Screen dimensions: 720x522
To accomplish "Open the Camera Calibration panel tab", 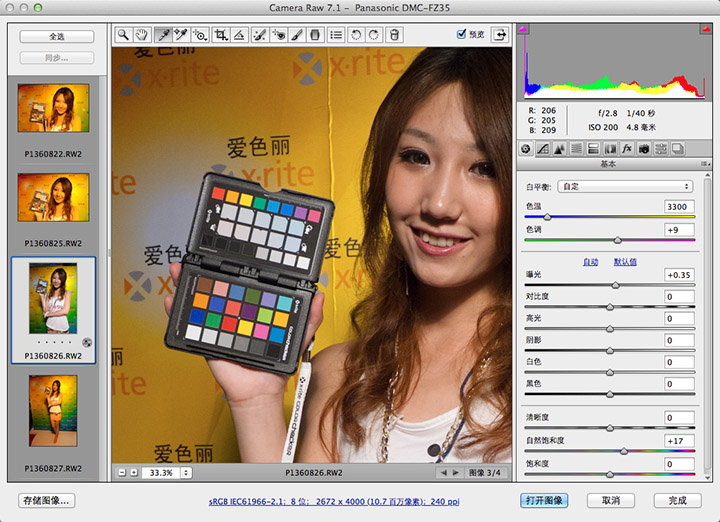I will (644, 148).
